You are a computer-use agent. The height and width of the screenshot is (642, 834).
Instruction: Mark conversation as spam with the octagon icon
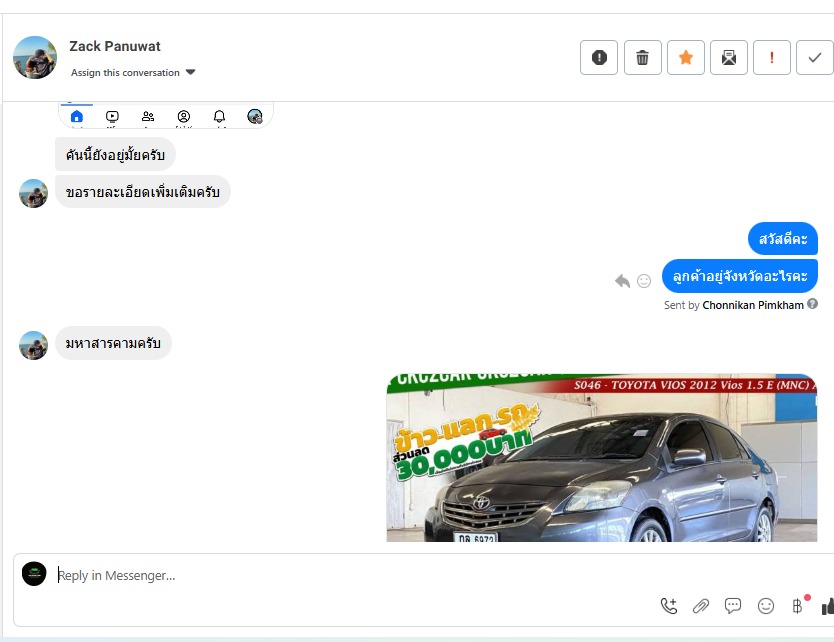[x=599, y=57]
